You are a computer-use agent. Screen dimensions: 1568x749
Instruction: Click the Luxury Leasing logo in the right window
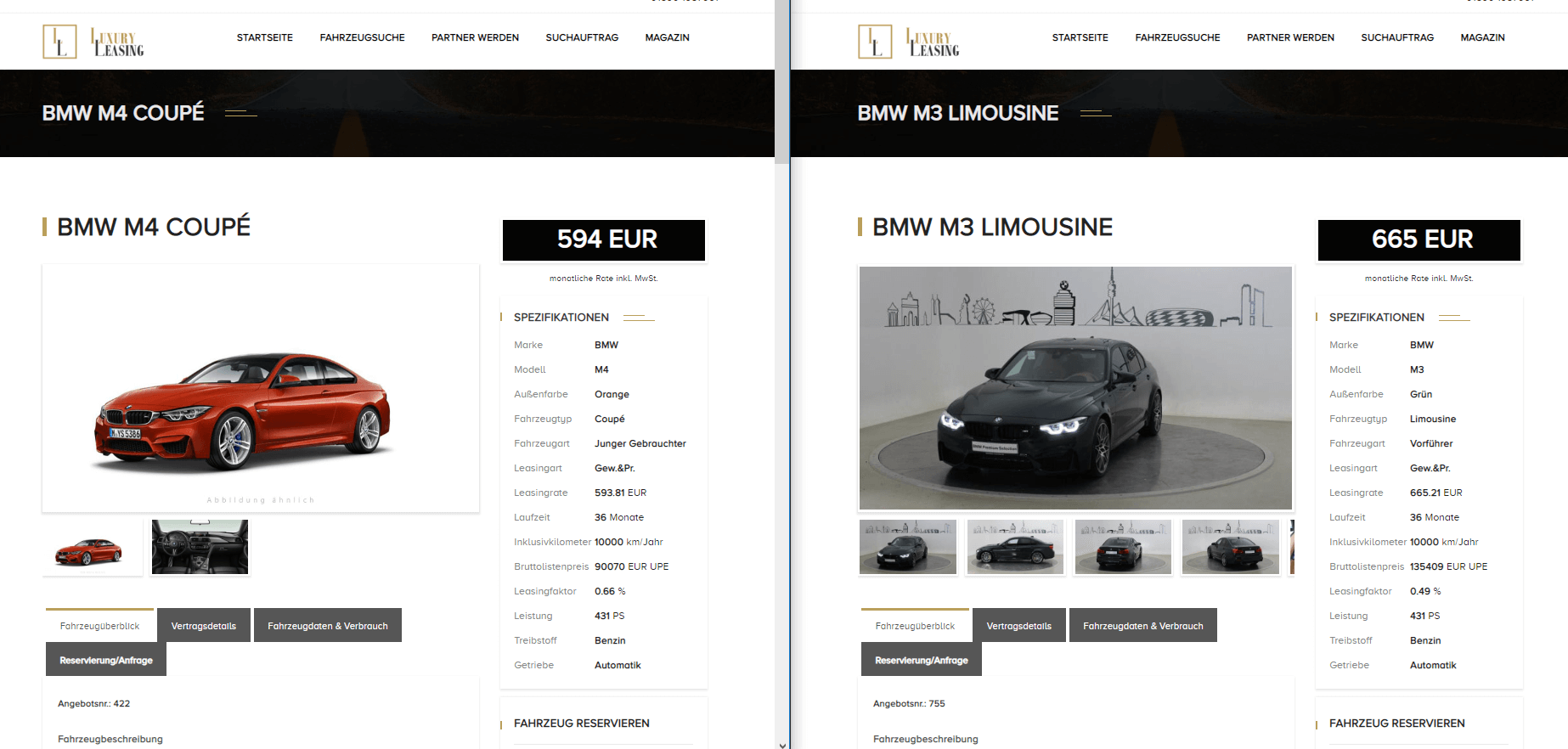click(909, 42)
